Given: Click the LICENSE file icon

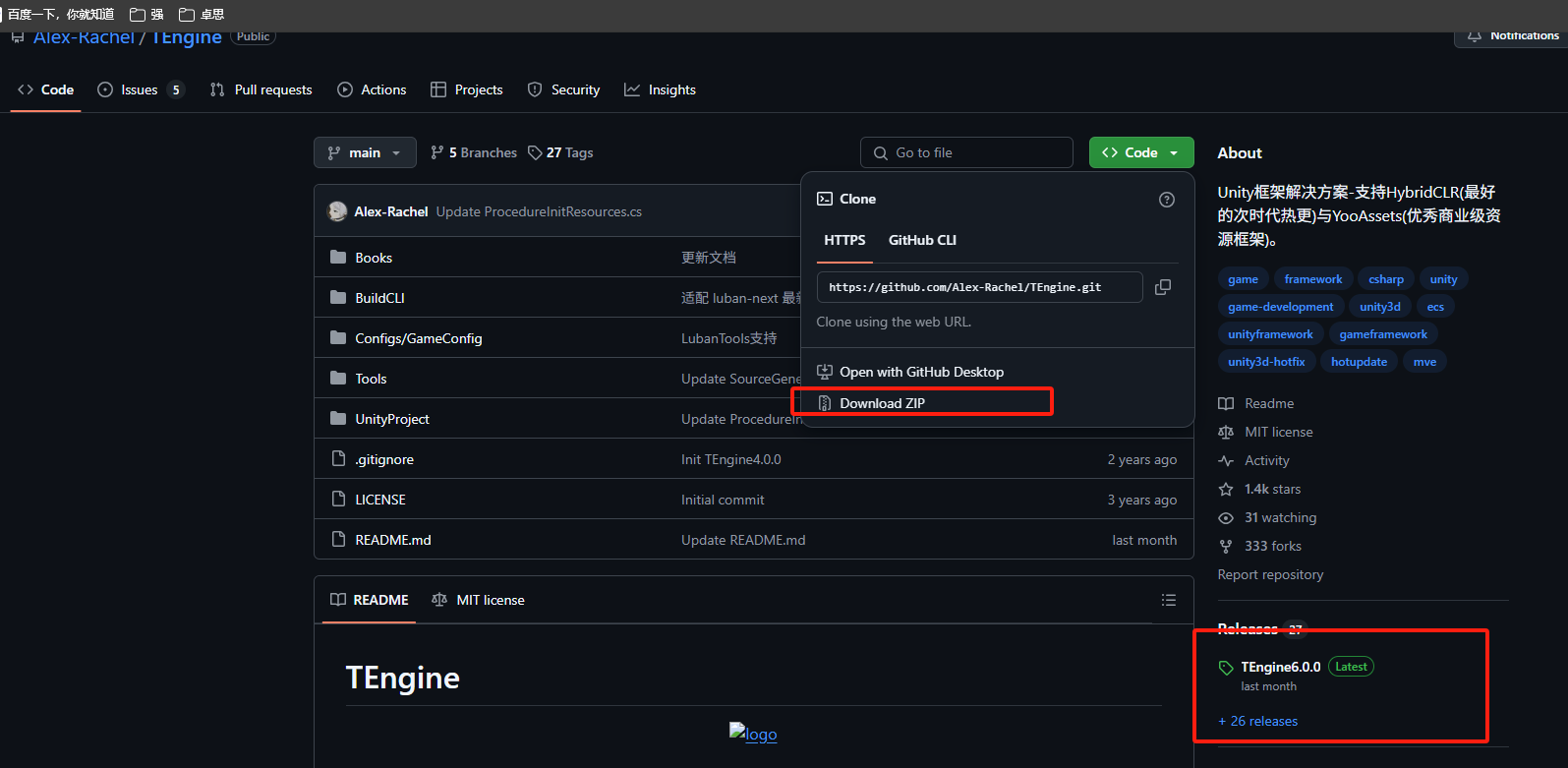Looking at the screenshot, I should [x=338, y=500].
